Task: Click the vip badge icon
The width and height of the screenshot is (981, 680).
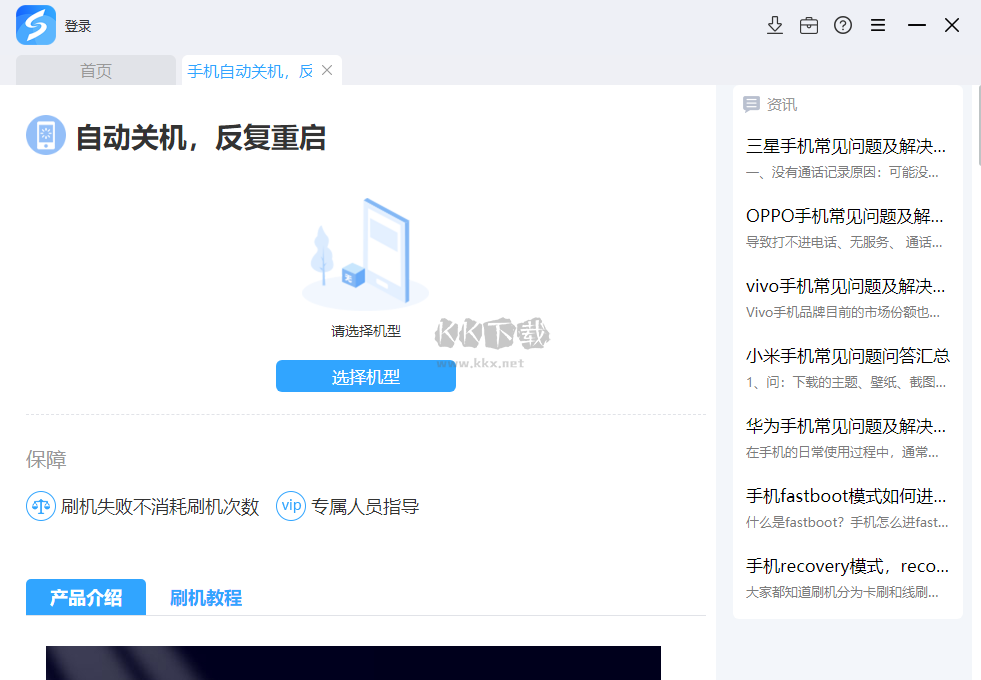Action: 290,507
